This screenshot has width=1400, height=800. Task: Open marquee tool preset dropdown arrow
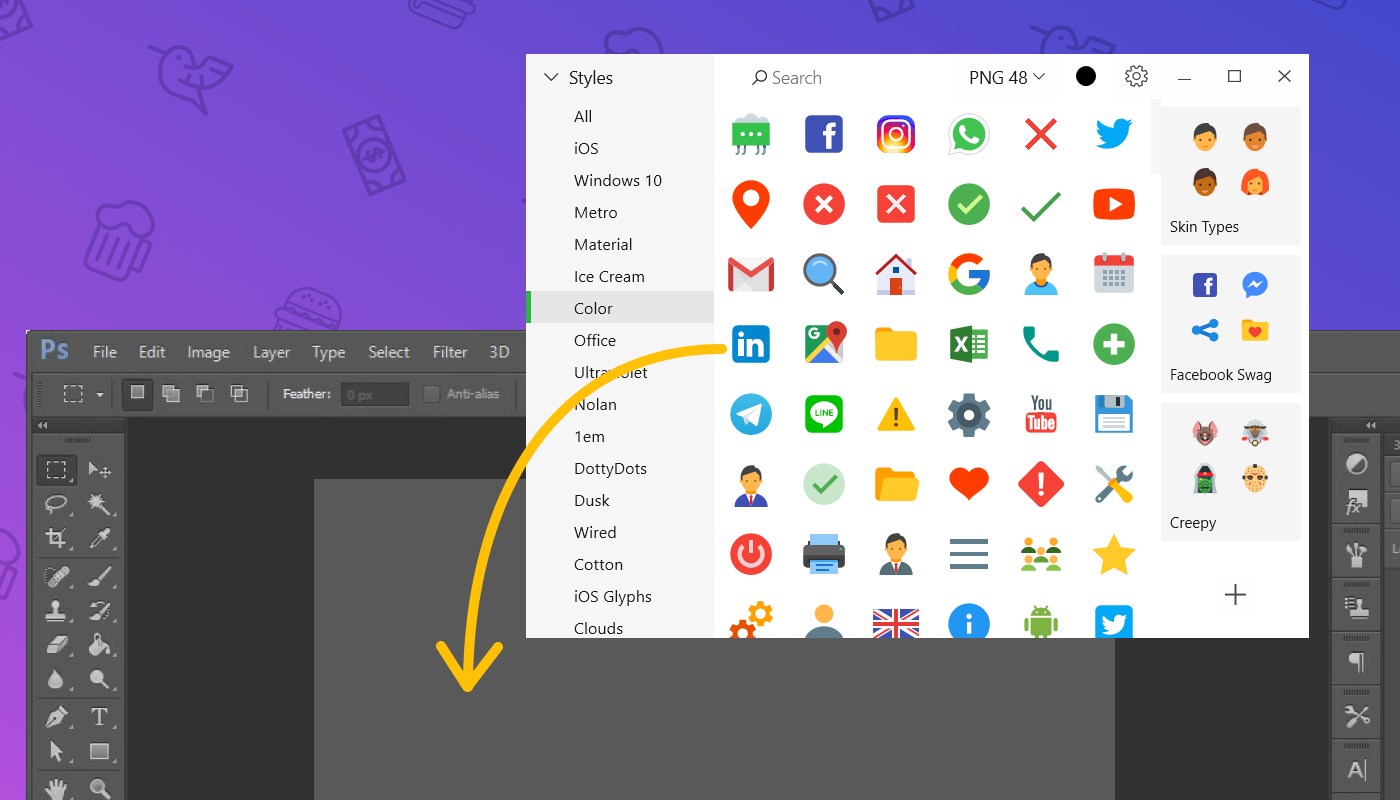(x=100, y=394)
